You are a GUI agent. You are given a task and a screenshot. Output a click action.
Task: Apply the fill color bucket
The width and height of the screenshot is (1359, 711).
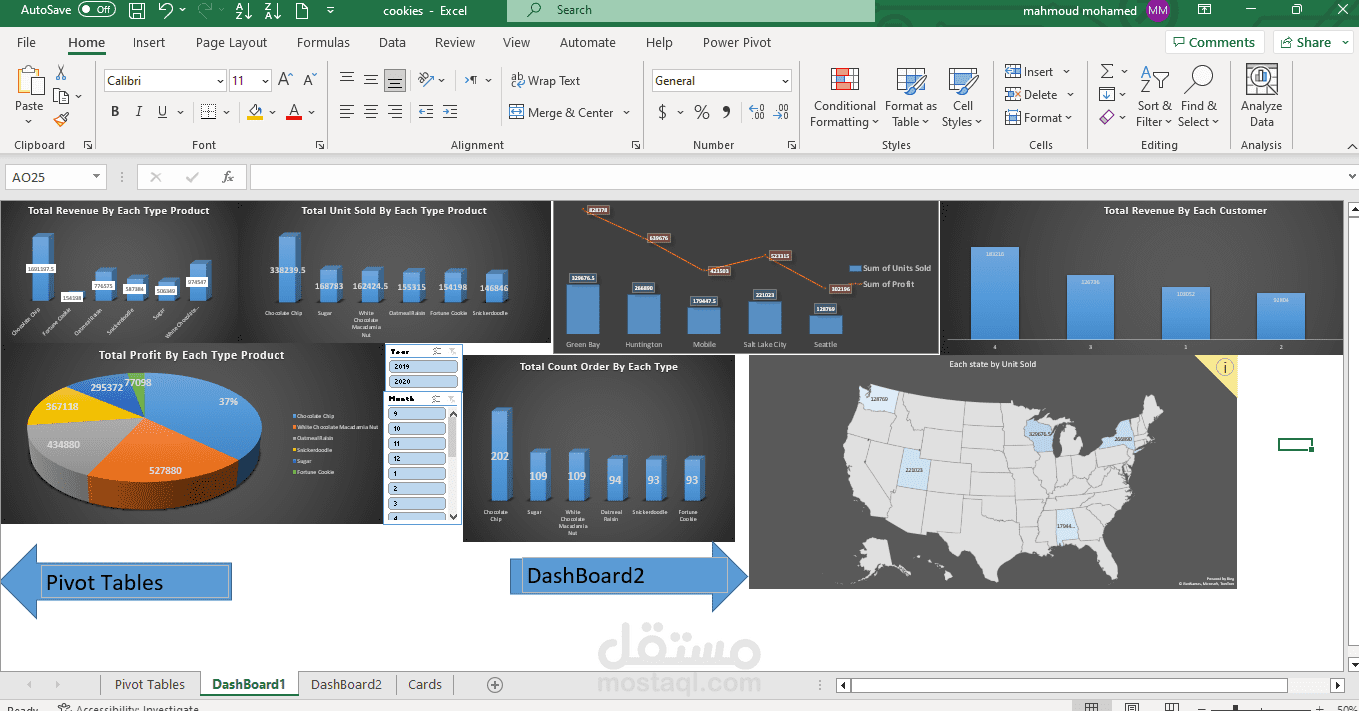(x=256, y=112)
